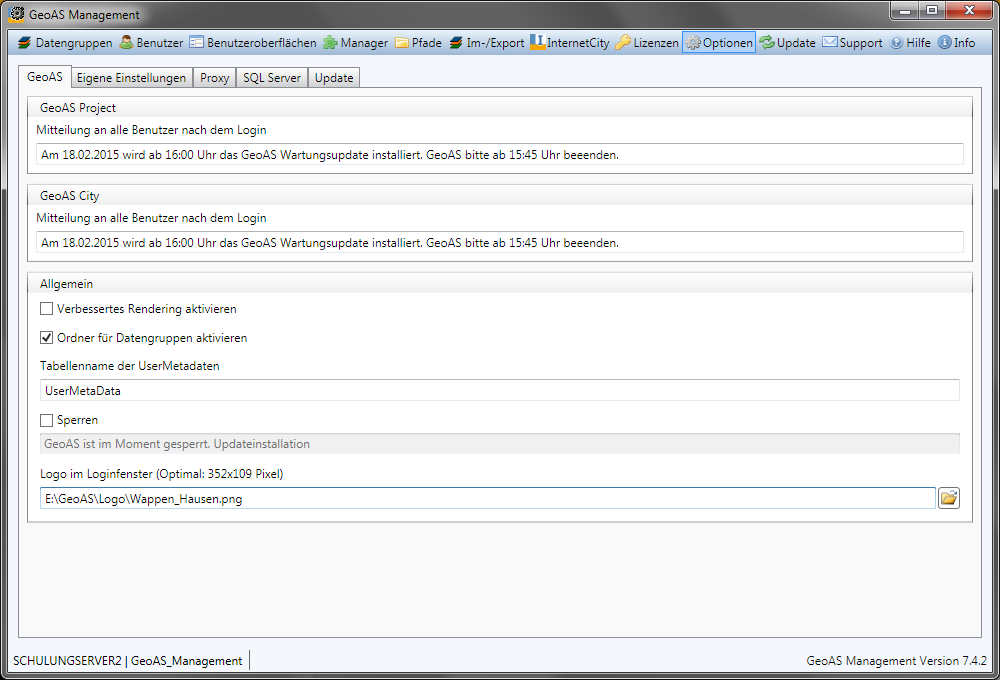Screen dimensions: 1000x680
Task: Click the Benutzer toolbar label
Action: point(159,43)
